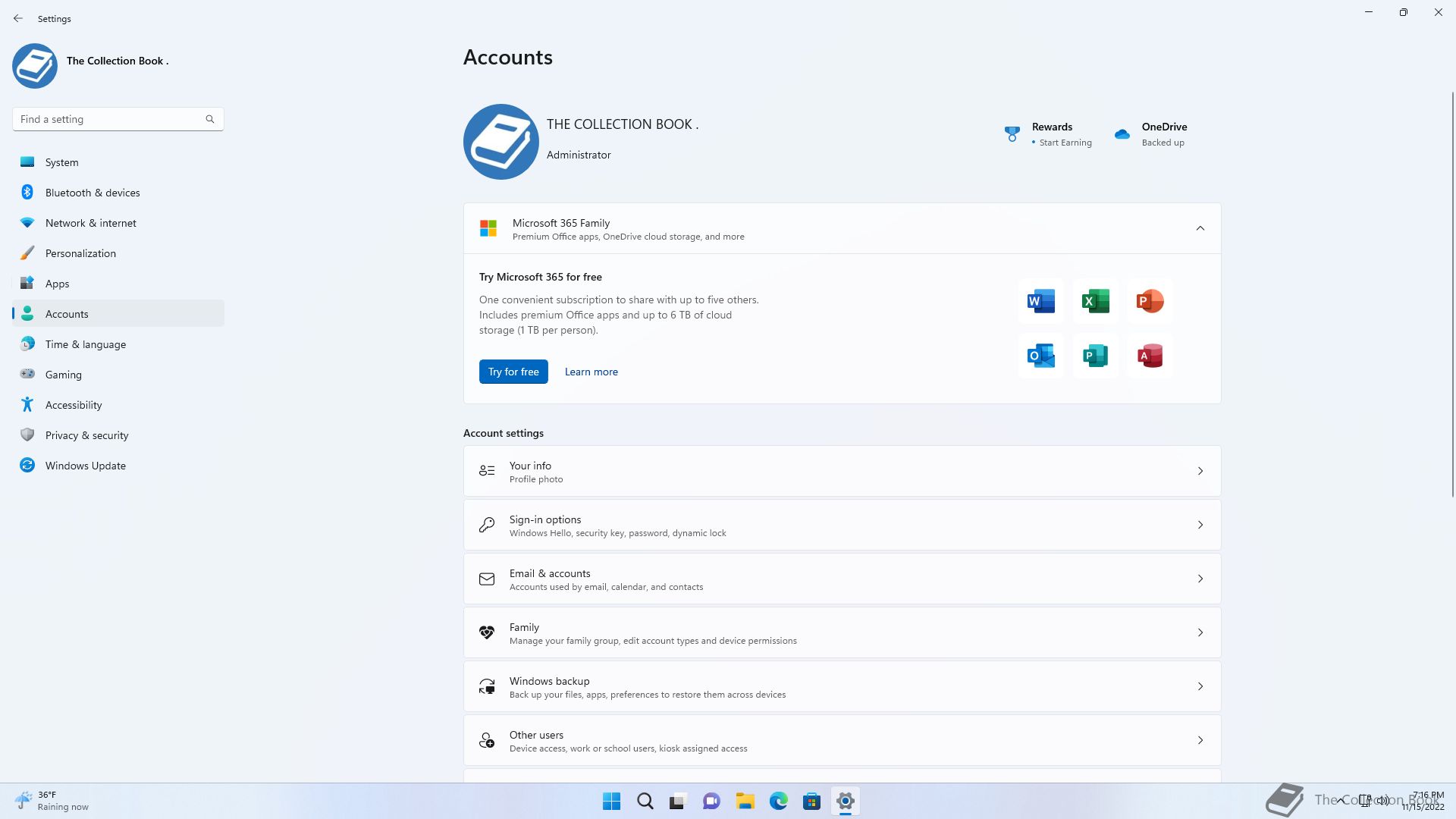Click the Family heart icon
1456x819 pixels.
tap(487, 632)
